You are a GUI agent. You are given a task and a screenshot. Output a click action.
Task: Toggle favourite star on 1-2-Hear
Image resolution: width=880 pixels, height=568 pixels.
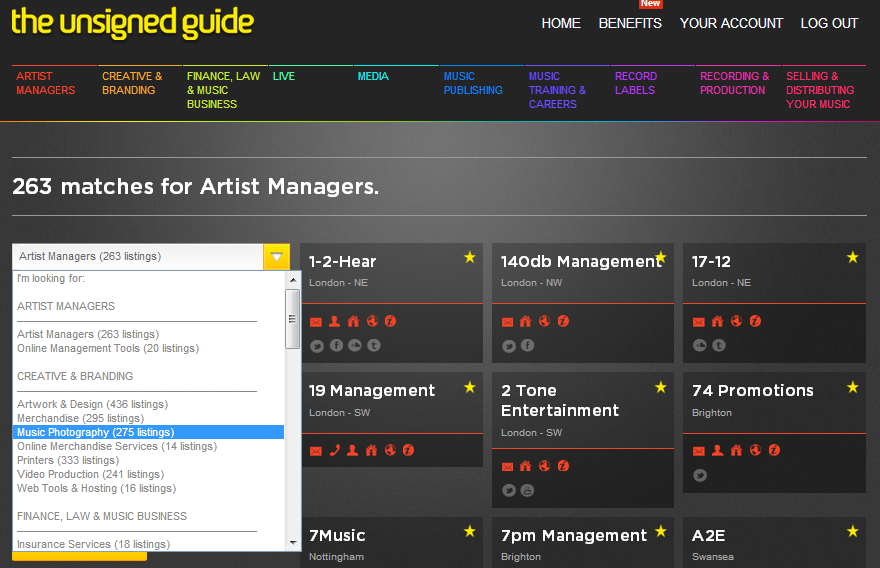(x=470, y=258)
